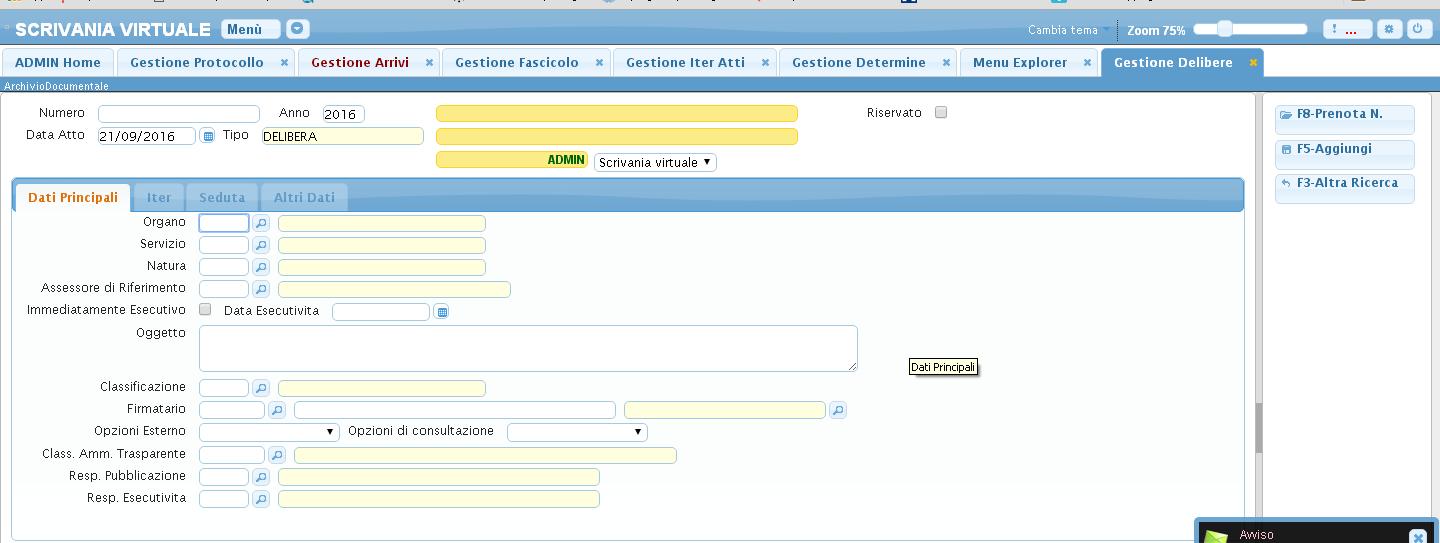Open the Natura lookup magnifier icon
Image resolution: width=1440 pixels, height=543 pixels.
(x=261, y=267)
